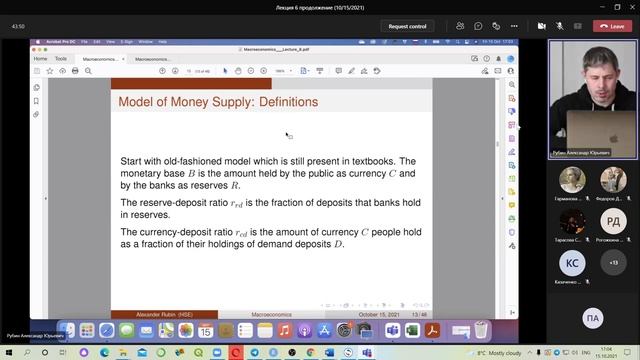Add a comment with the note icon
Viewport: 640px width, 360px height.
(338, 71)
